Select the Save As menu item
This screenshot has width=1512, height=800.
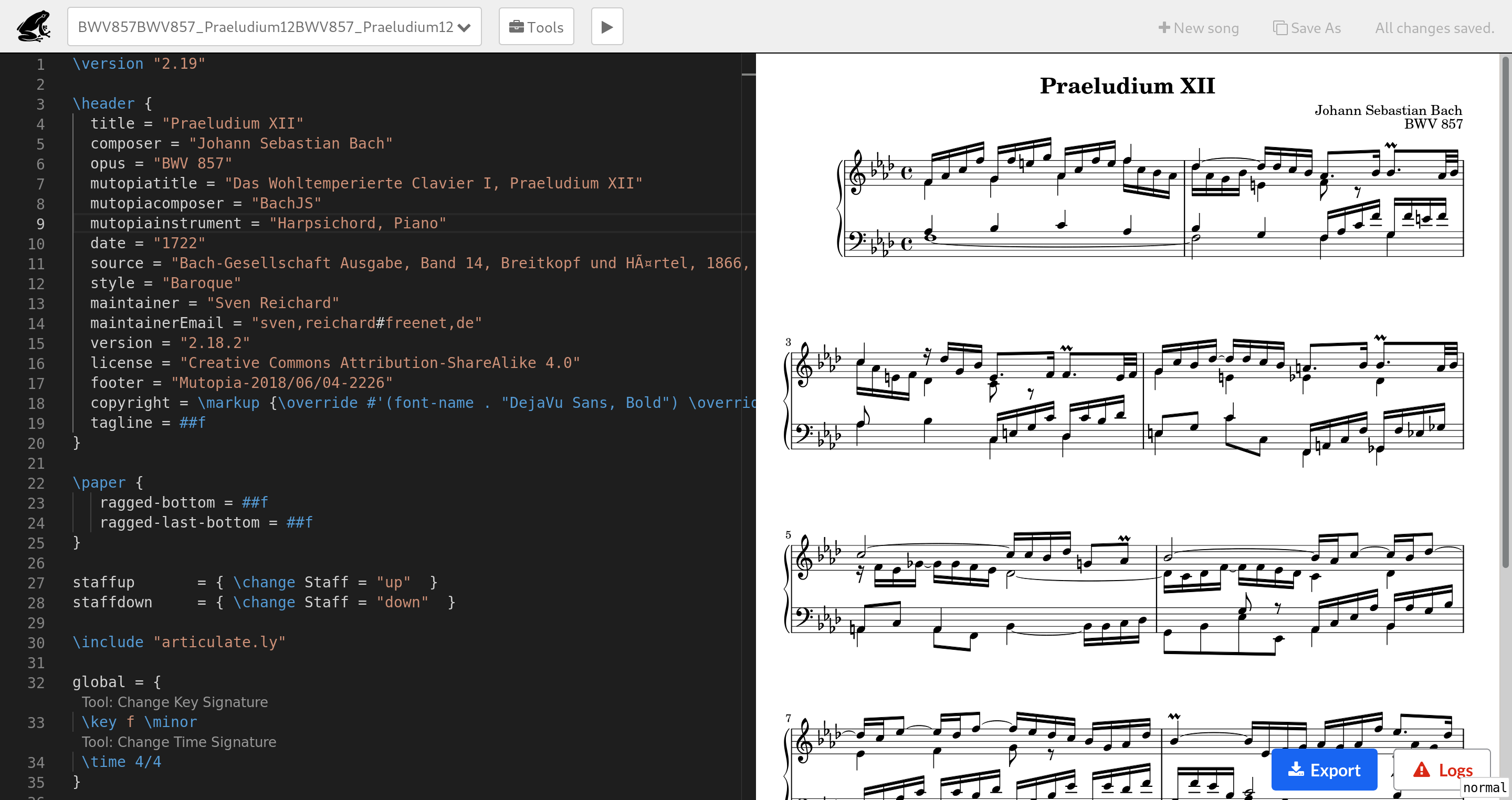1308,27
